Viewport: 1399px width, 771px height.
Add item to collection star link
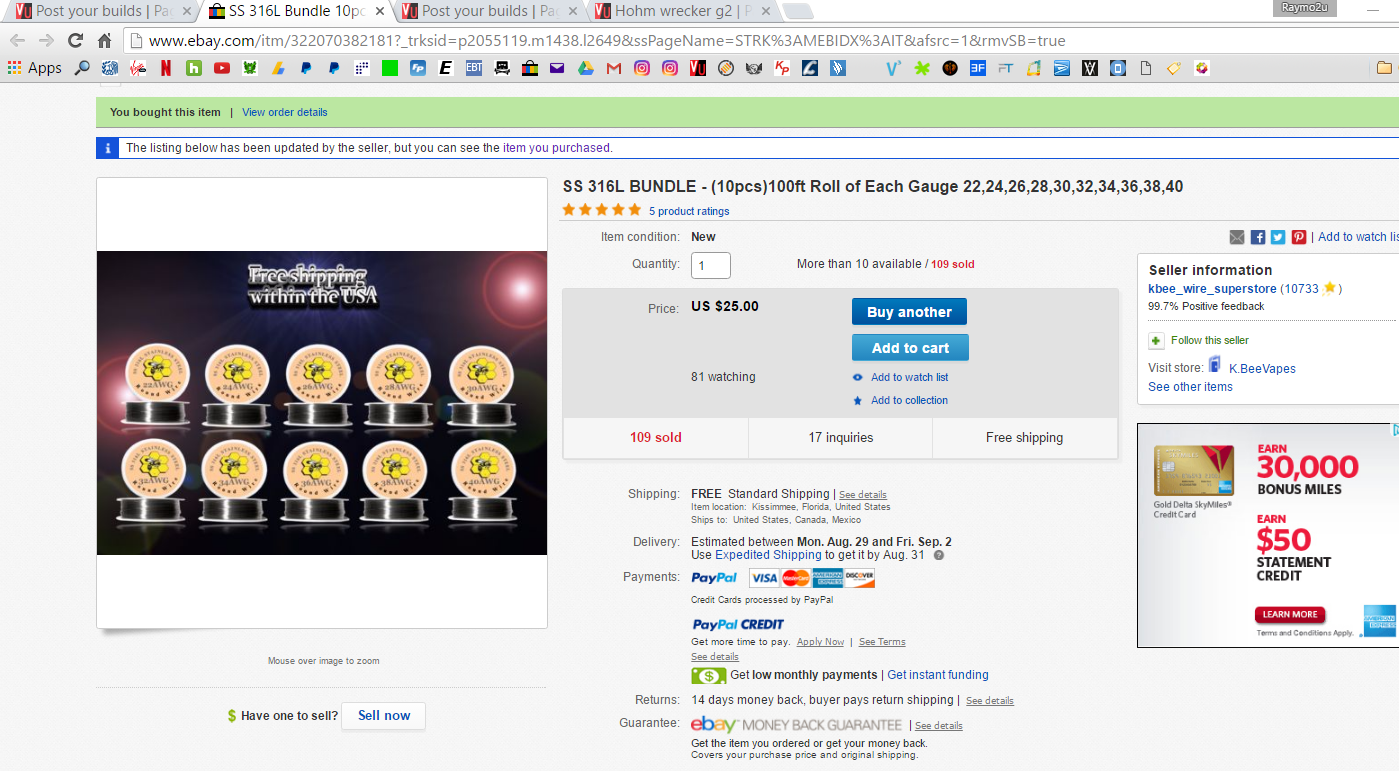click(x=909, y=400)
